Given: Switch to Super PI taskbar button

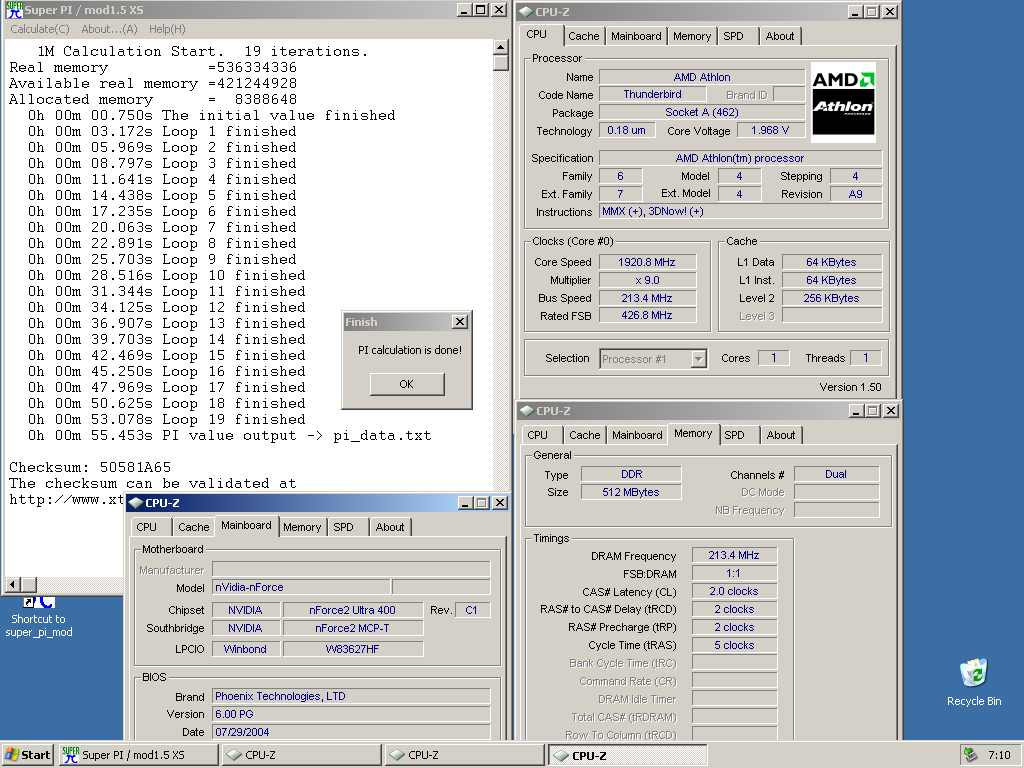Looking at the screenshot, I should (x=138, y=755).
